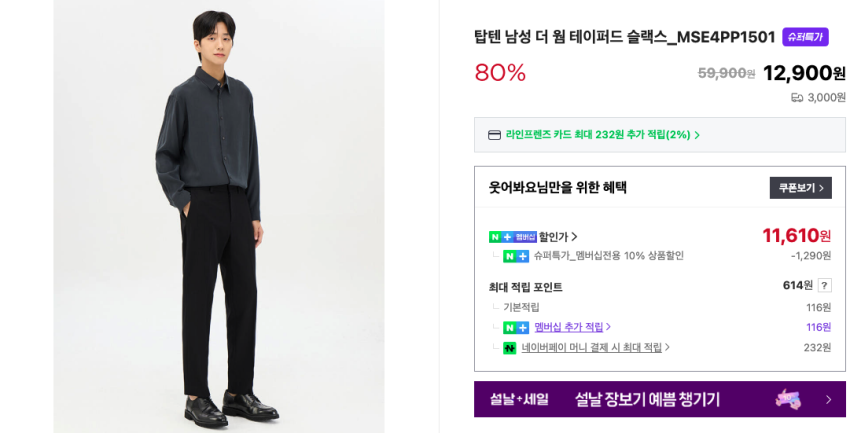Image resolution: width=850 pixels, height=433 pixels.
Task: Click the 라인프렌즈 카드 추가 적립 link
Action: click(x=597, y=135)
